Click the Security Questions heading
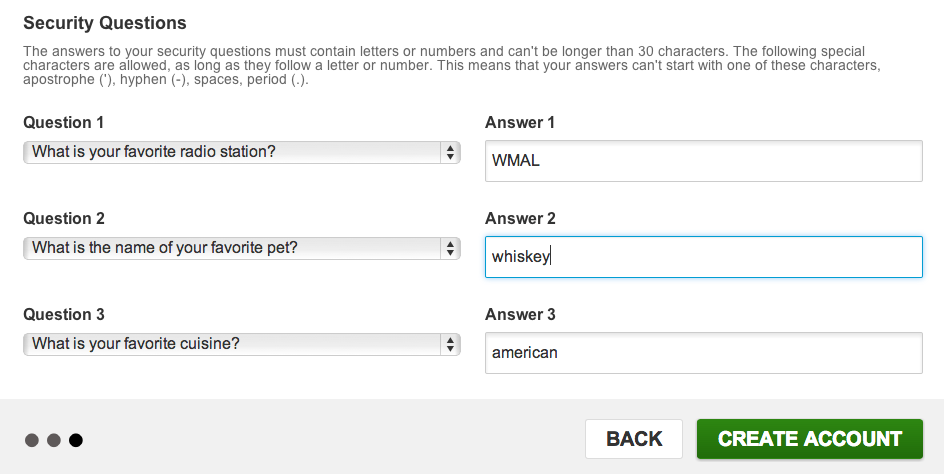Image resolution: width=944 pixels, height=474 pixels. click(105, 23)
